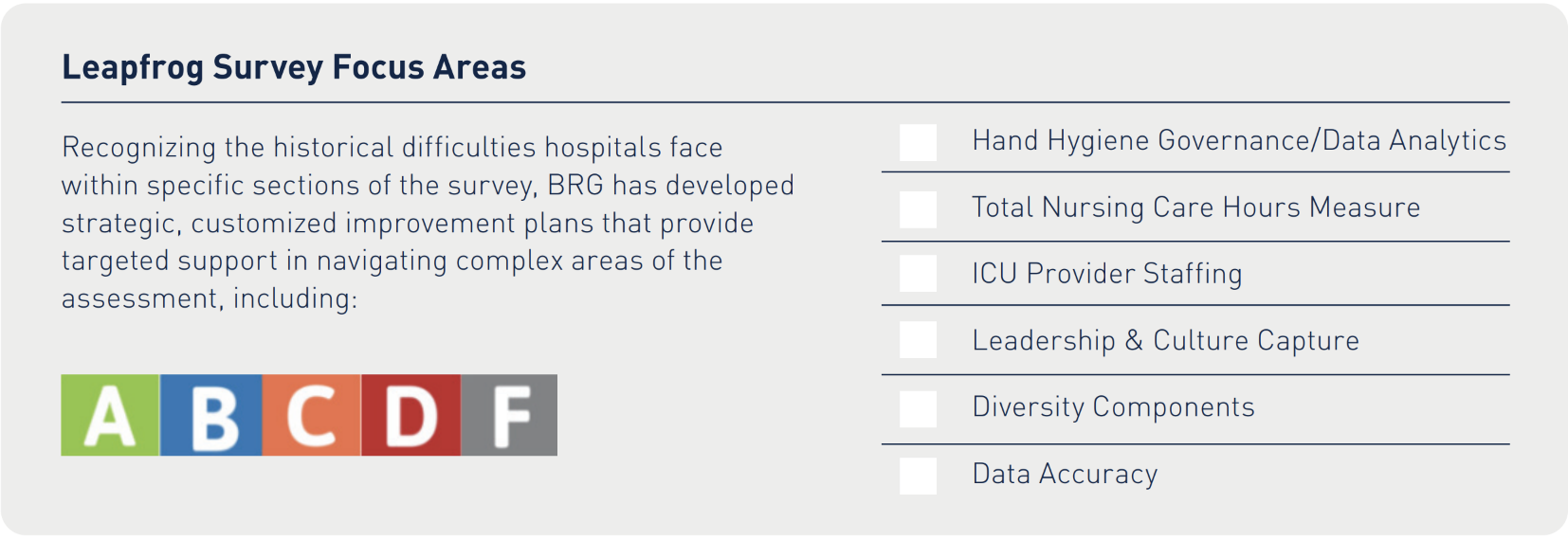Screen dimensions: 1568x540
Task: Check the Hand Hygiene Governance/Data Analytics box
Action: point(918,142)
